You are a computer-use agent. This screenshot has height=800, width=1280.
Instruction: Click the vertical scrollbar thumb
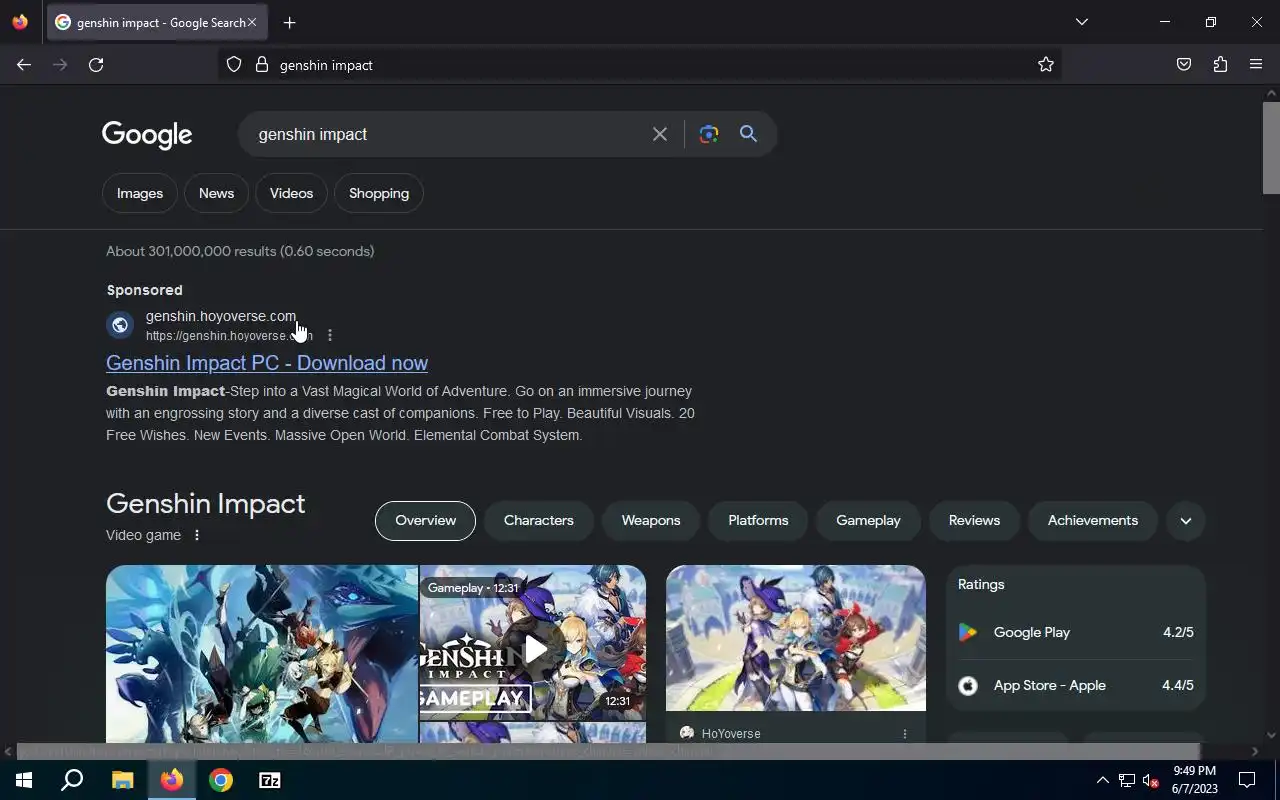[1271, 147]
